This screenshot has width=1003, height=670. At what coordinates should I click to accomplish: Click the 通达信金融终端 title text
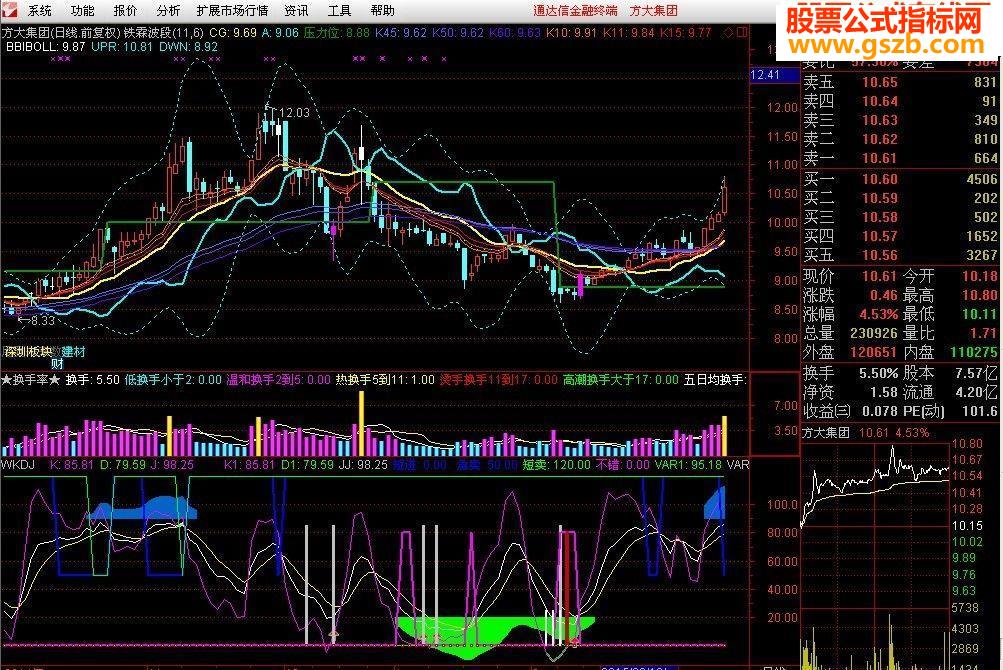(576, 10)
